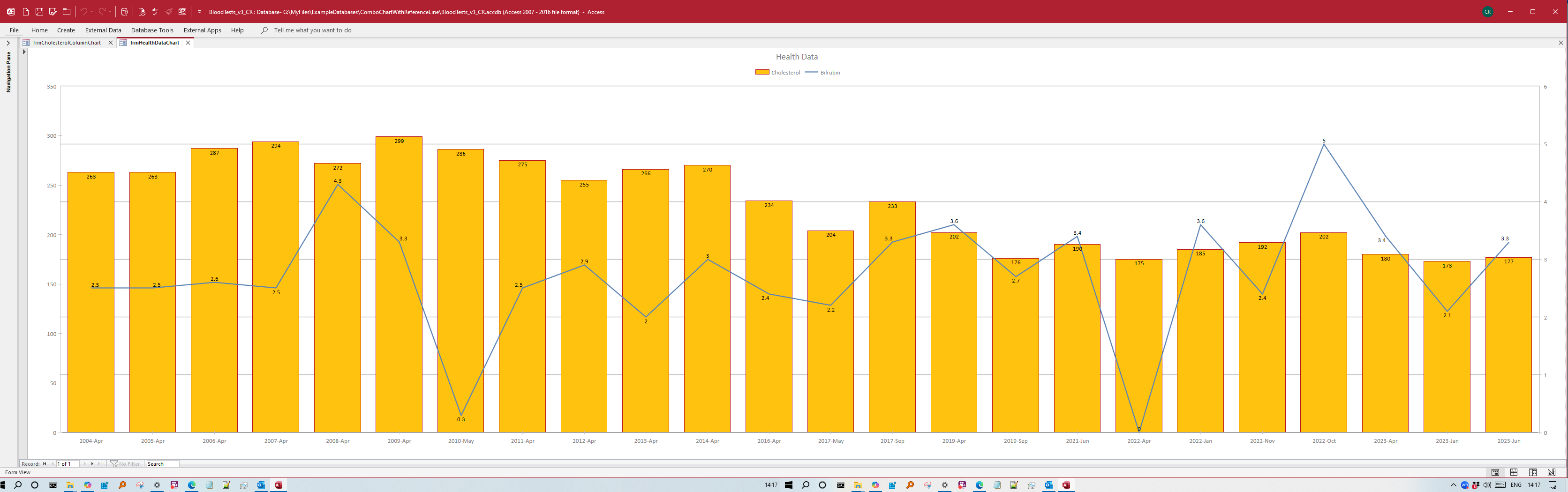Go to first record button

pyautogui.click(x=45, y=463)
